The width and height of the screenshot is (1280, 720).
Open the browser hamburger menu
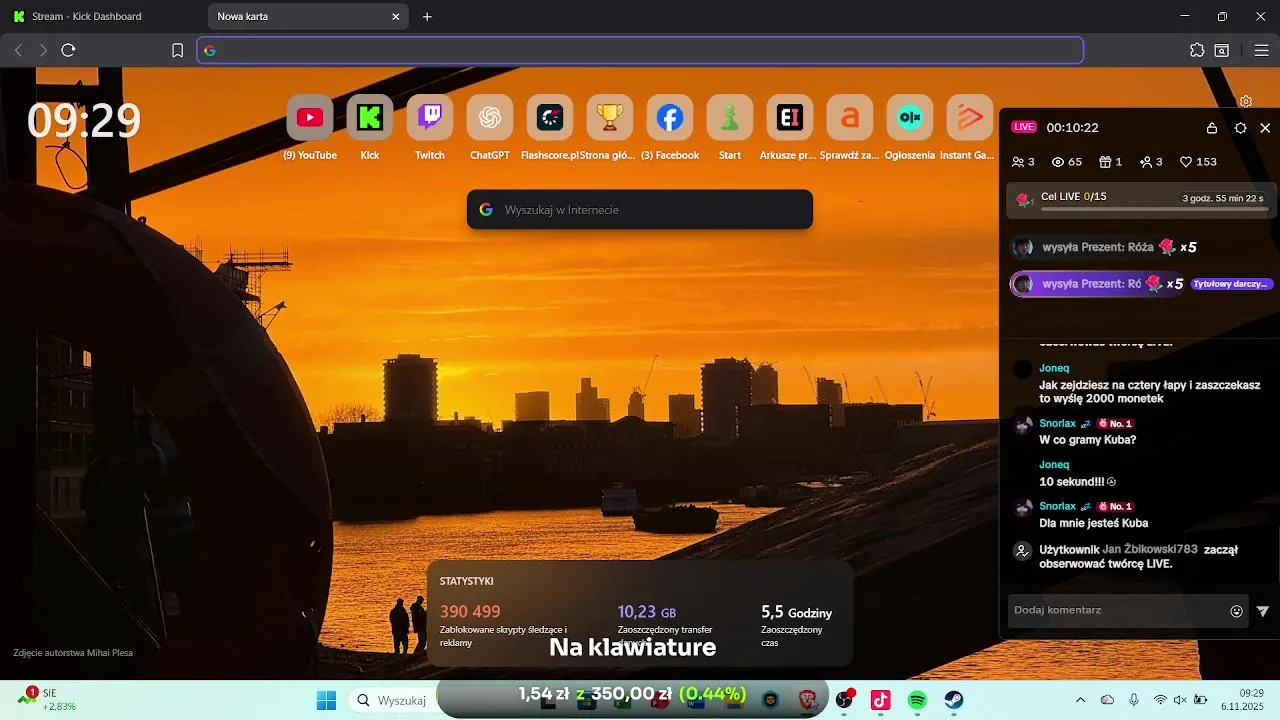[1261, 50]
